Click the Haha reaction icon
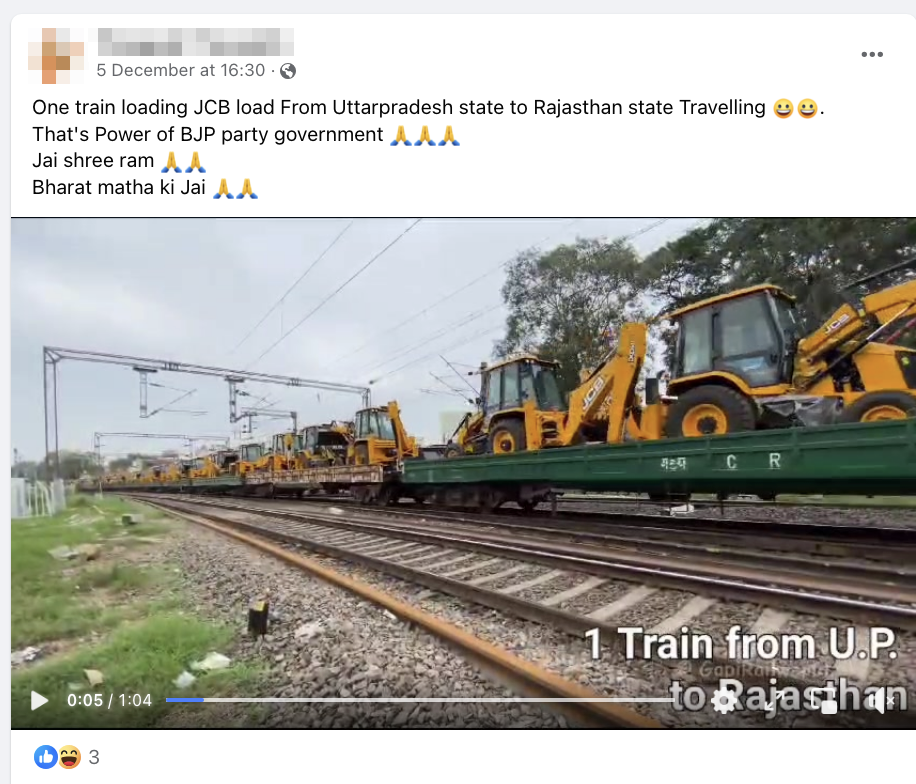The width and height of the screenshot is (916, 784). (69, 757)
